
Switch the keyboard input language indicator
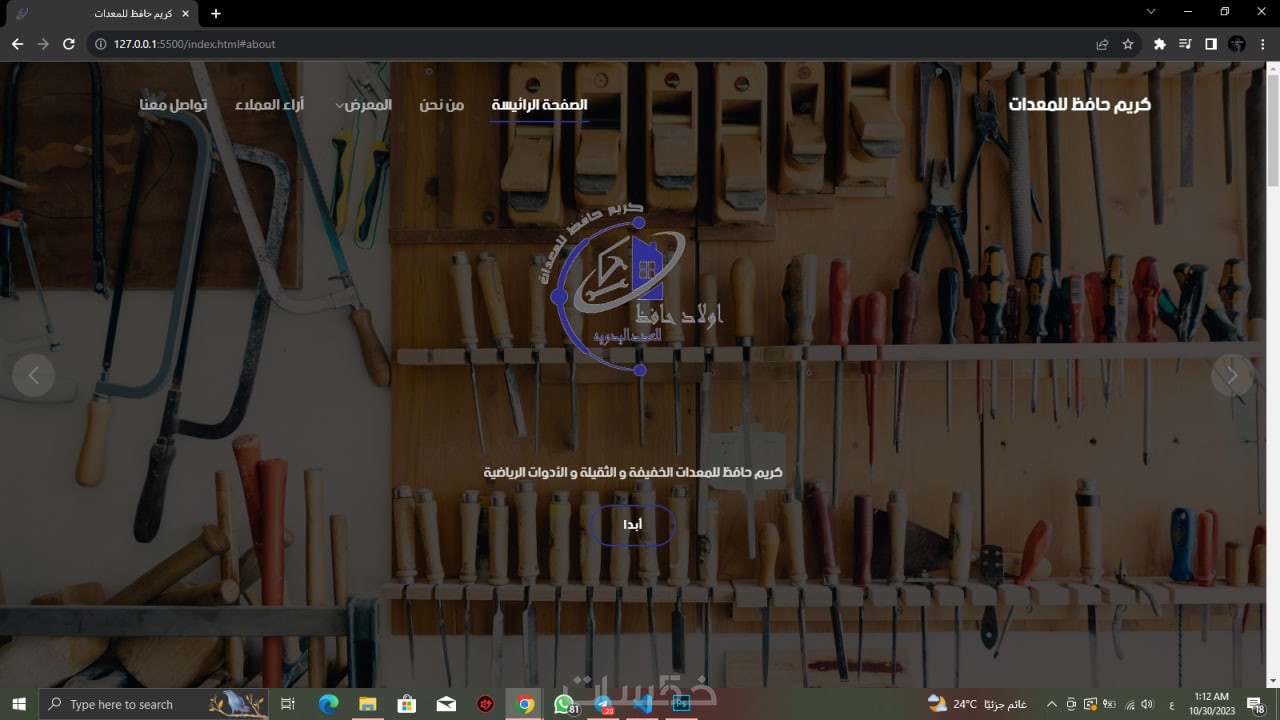1171,704
